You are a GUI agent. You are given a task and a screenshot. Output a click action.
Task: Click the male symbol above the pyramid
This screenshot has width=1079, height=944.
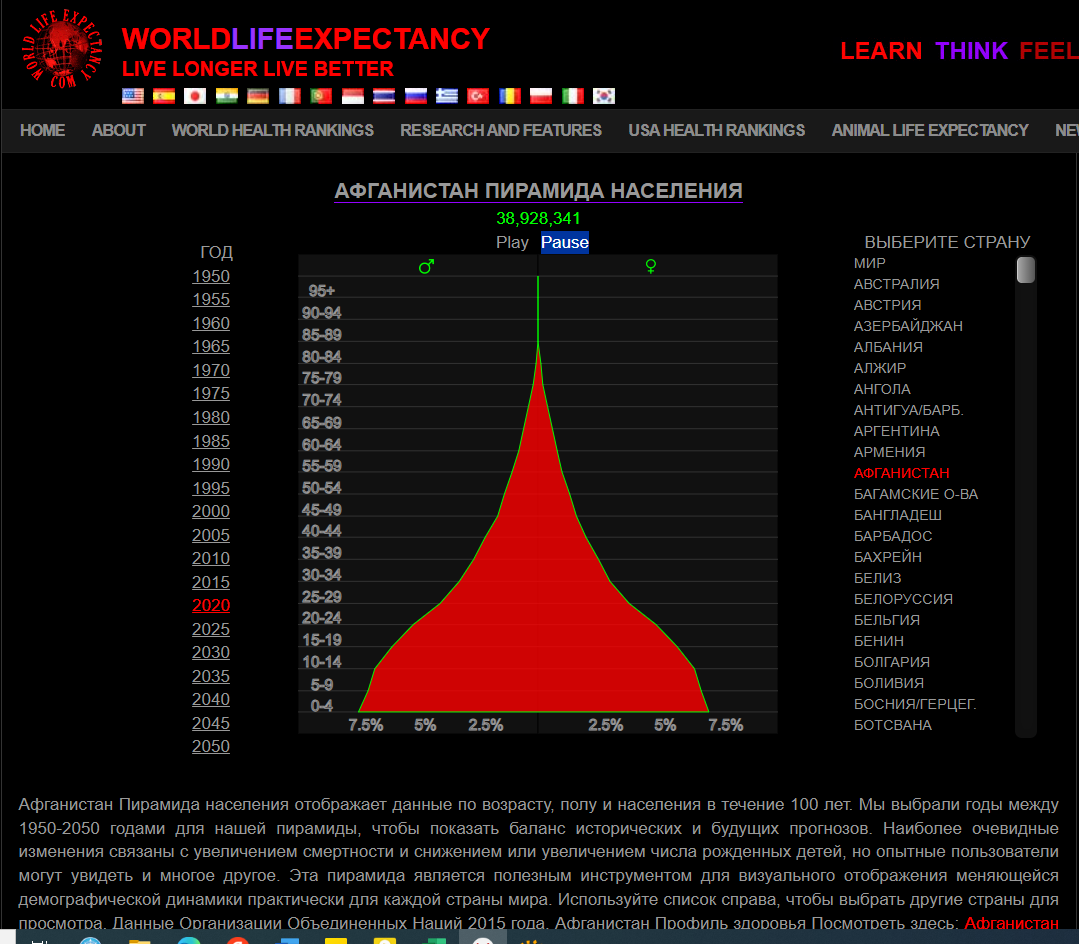point(427,266)
